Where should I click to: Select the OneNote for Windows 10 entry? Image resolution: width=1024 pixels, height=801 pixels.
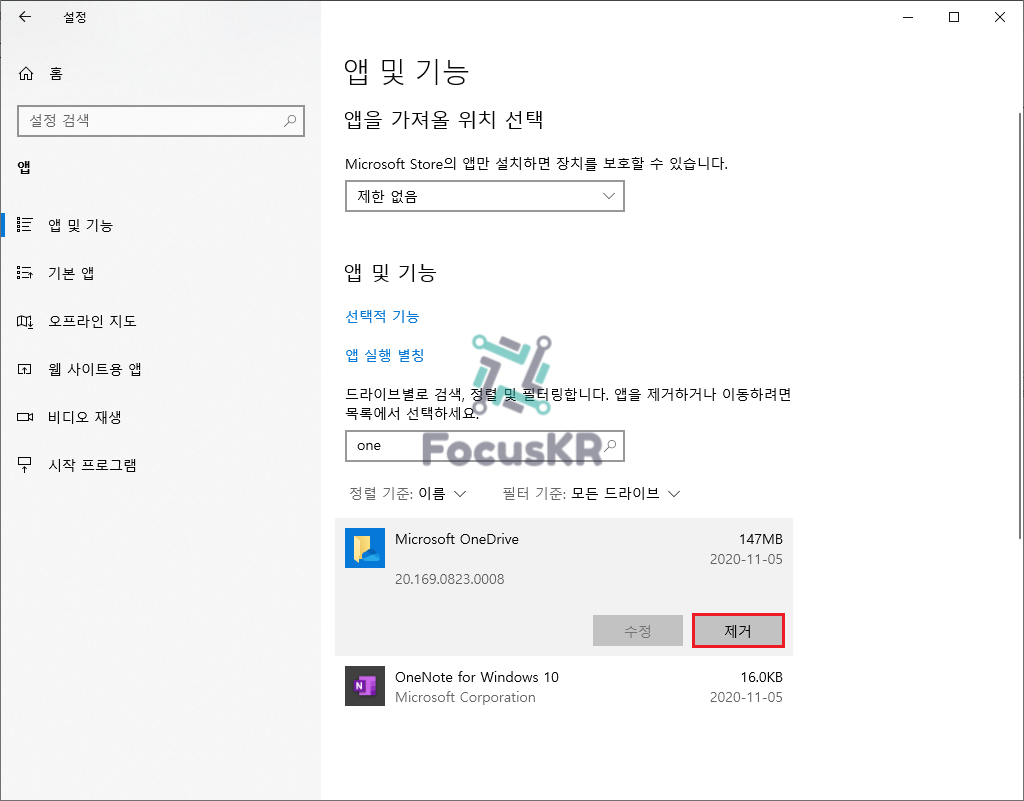click(564, 686)
